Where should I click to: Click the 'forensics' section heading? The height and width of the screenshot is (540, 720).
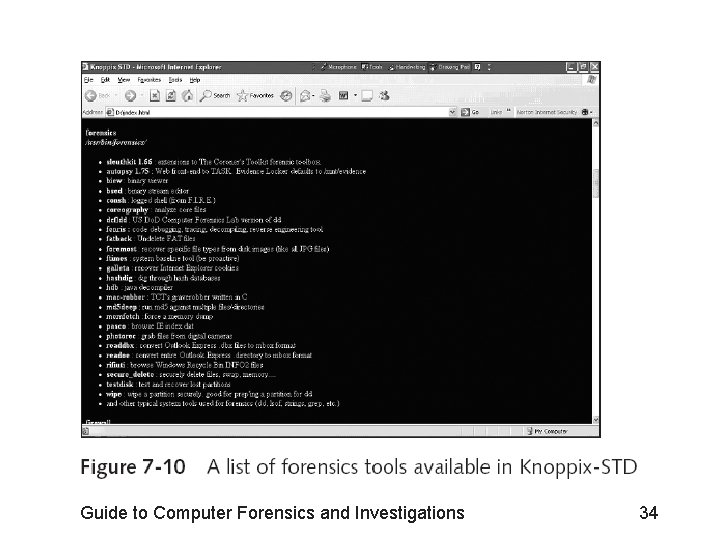tap(101, 133)
